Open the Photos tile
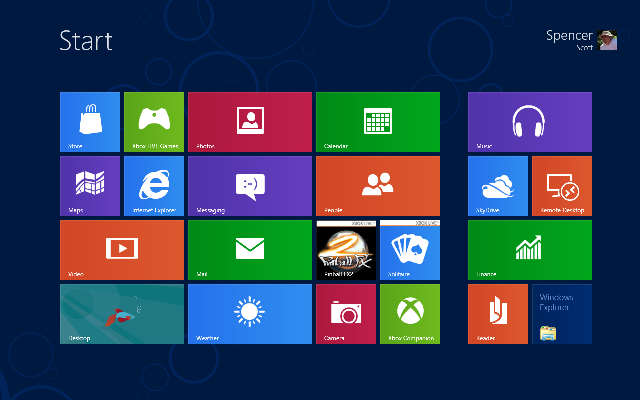This screenshot has height=400, width=640. click(x=249, y=122)
